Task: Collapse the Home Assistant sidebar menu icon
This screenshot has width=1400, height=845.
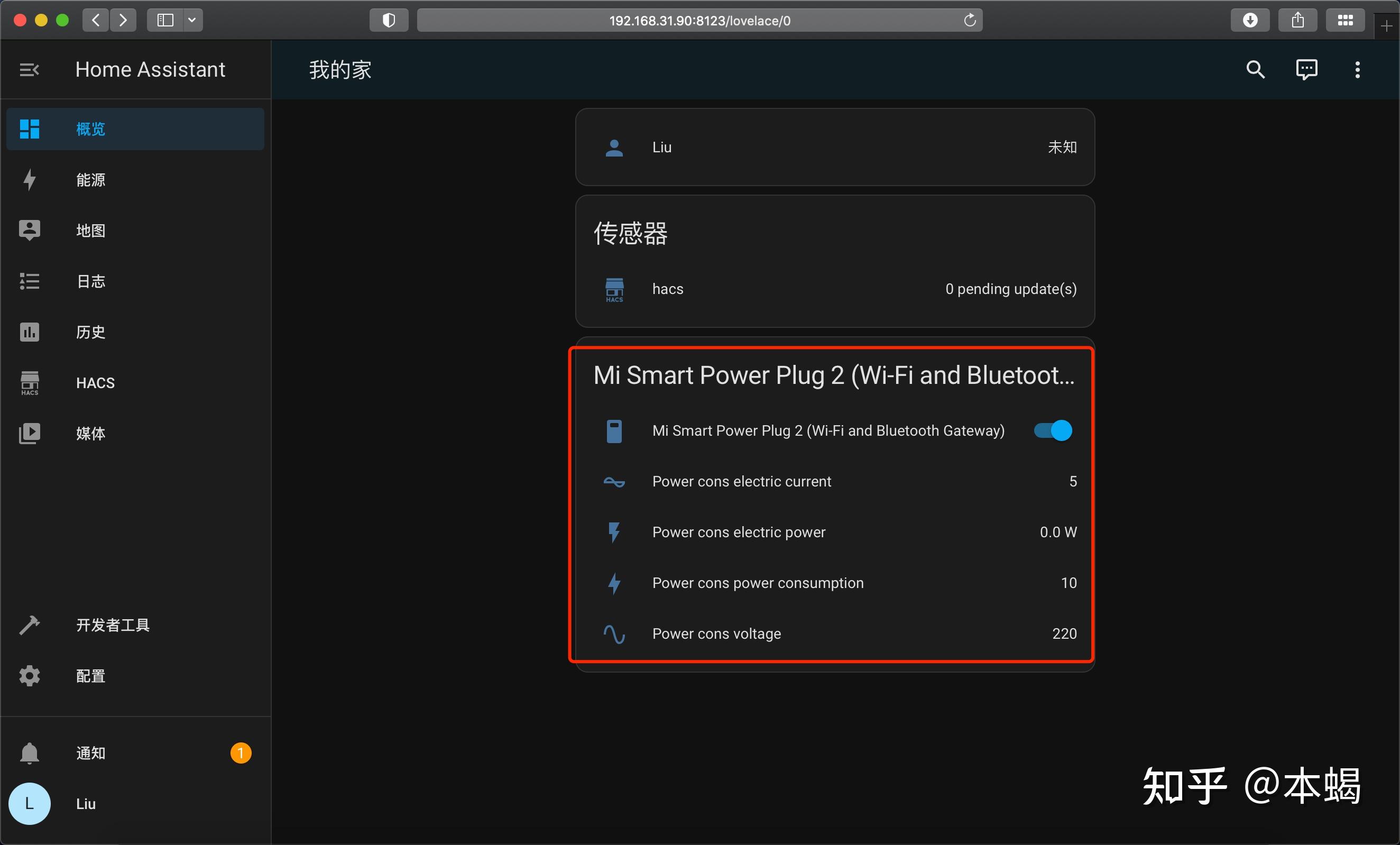Action: (29, 70)
